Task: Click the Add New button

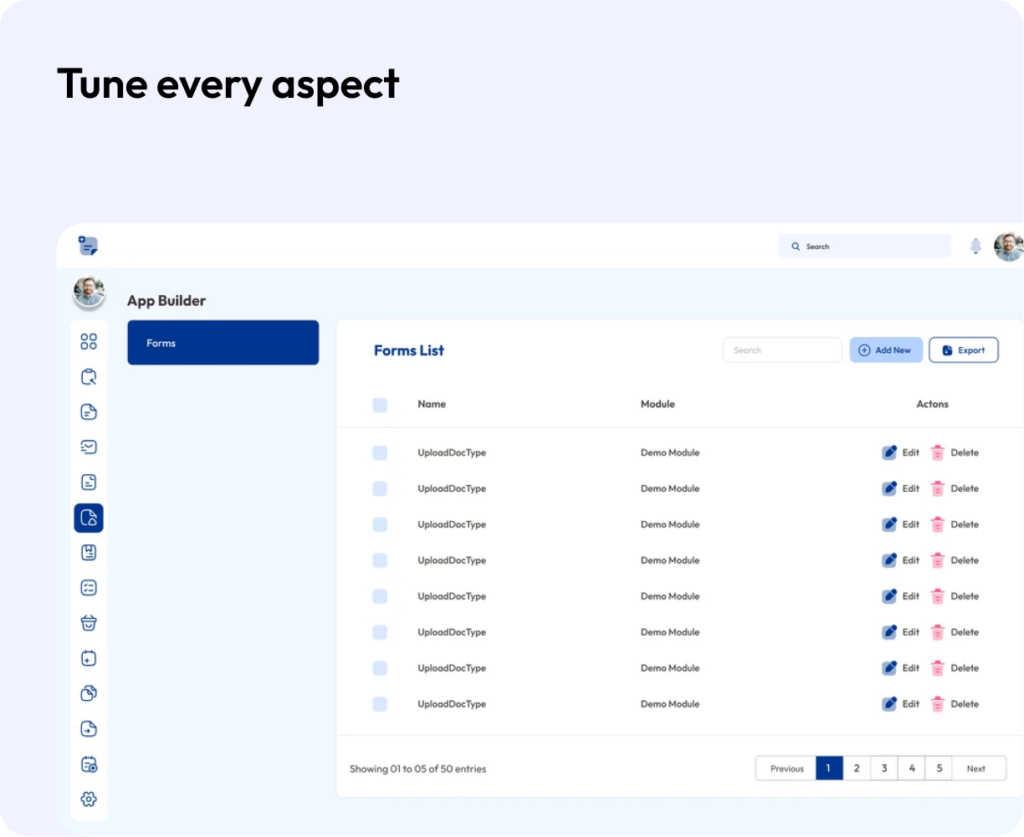Action: [x=886, y=350]
